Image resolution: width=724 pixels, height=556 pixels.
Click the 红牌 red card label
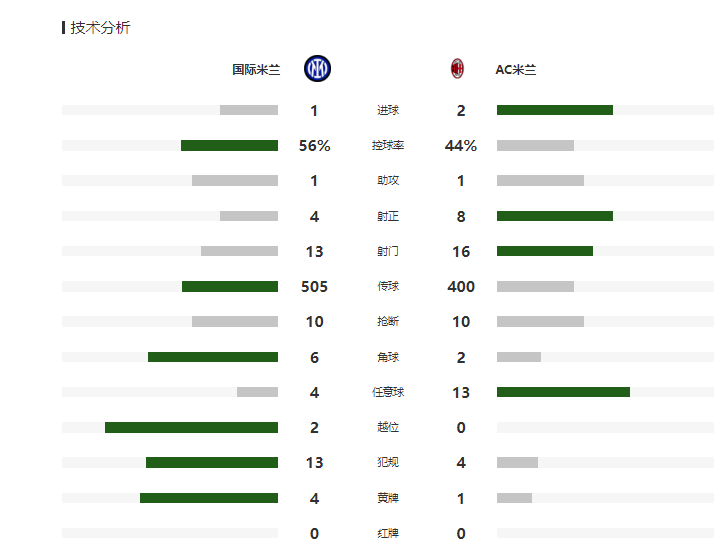pyautogui.click(x=388, y=533)
